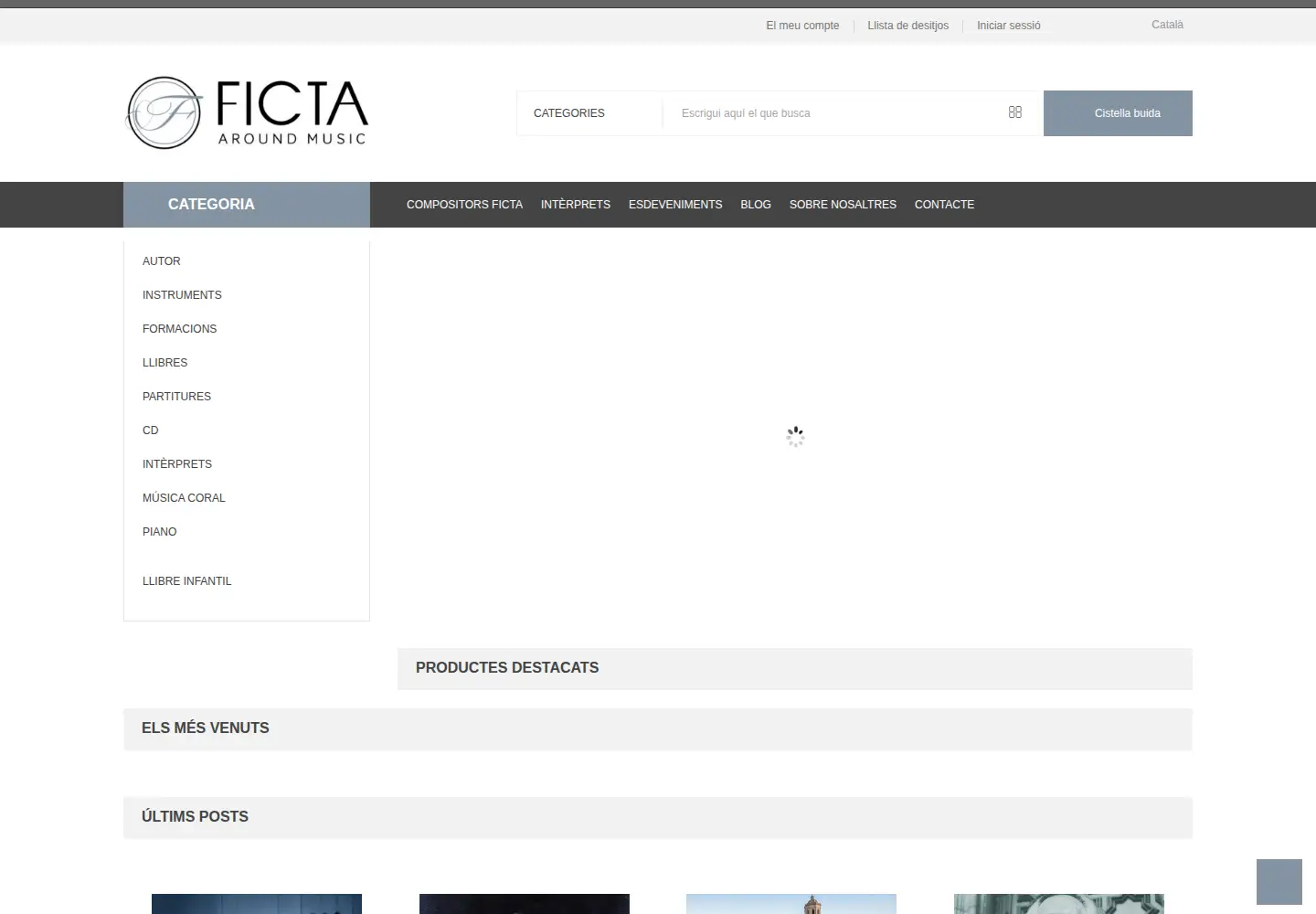Select MÚSICA CORAL category in sidebar
This screenshot has height=914, width=1316.
tap(184, 498)
